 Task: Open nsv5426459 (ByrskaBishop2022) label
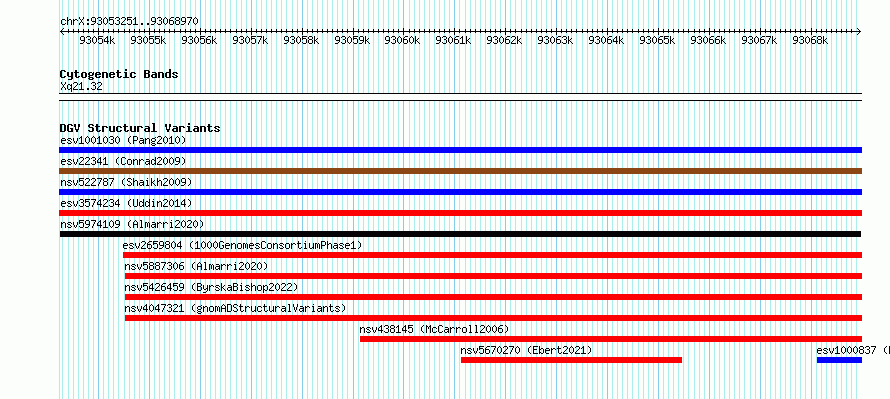pos(211,287)
